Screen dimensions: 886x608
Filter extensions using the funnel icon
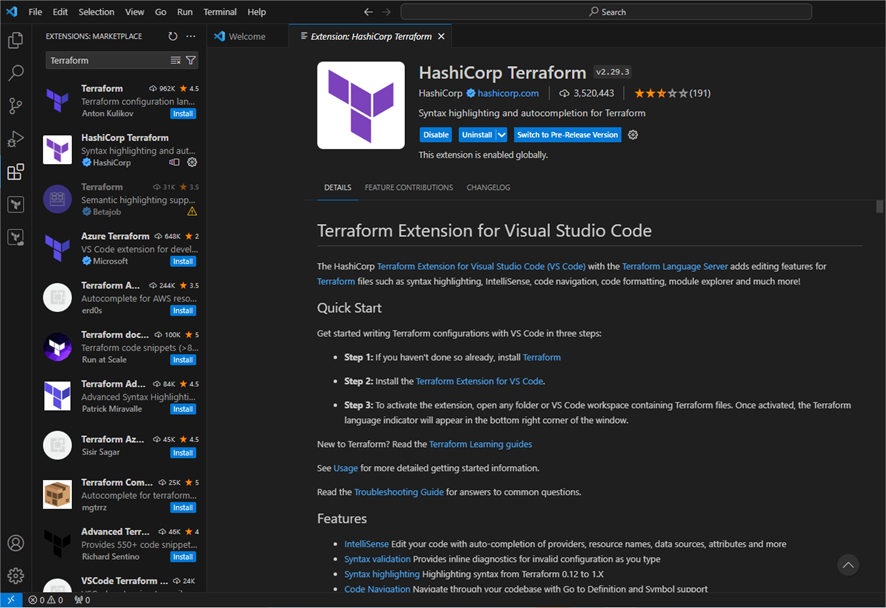click(x=191, y=60)
